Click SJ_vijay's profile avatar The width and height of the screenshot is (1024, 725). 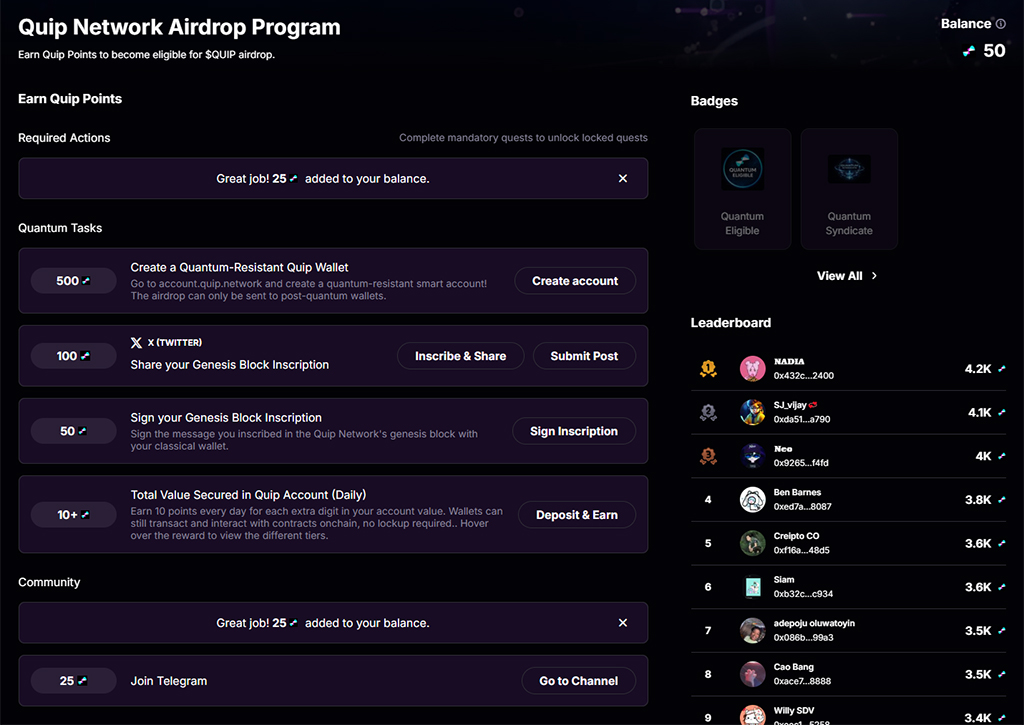[x=752, y=412]
